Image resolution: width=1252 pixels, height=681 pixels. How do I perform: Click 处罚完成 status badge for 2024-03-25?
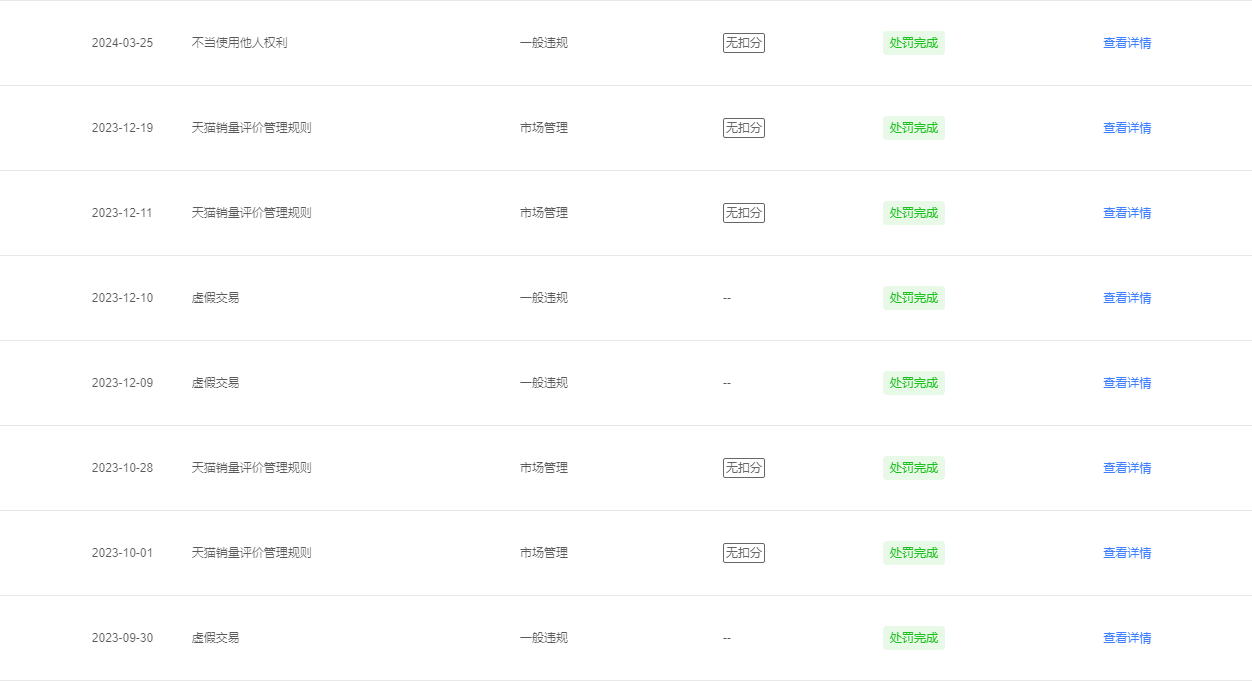coord(914,43)
